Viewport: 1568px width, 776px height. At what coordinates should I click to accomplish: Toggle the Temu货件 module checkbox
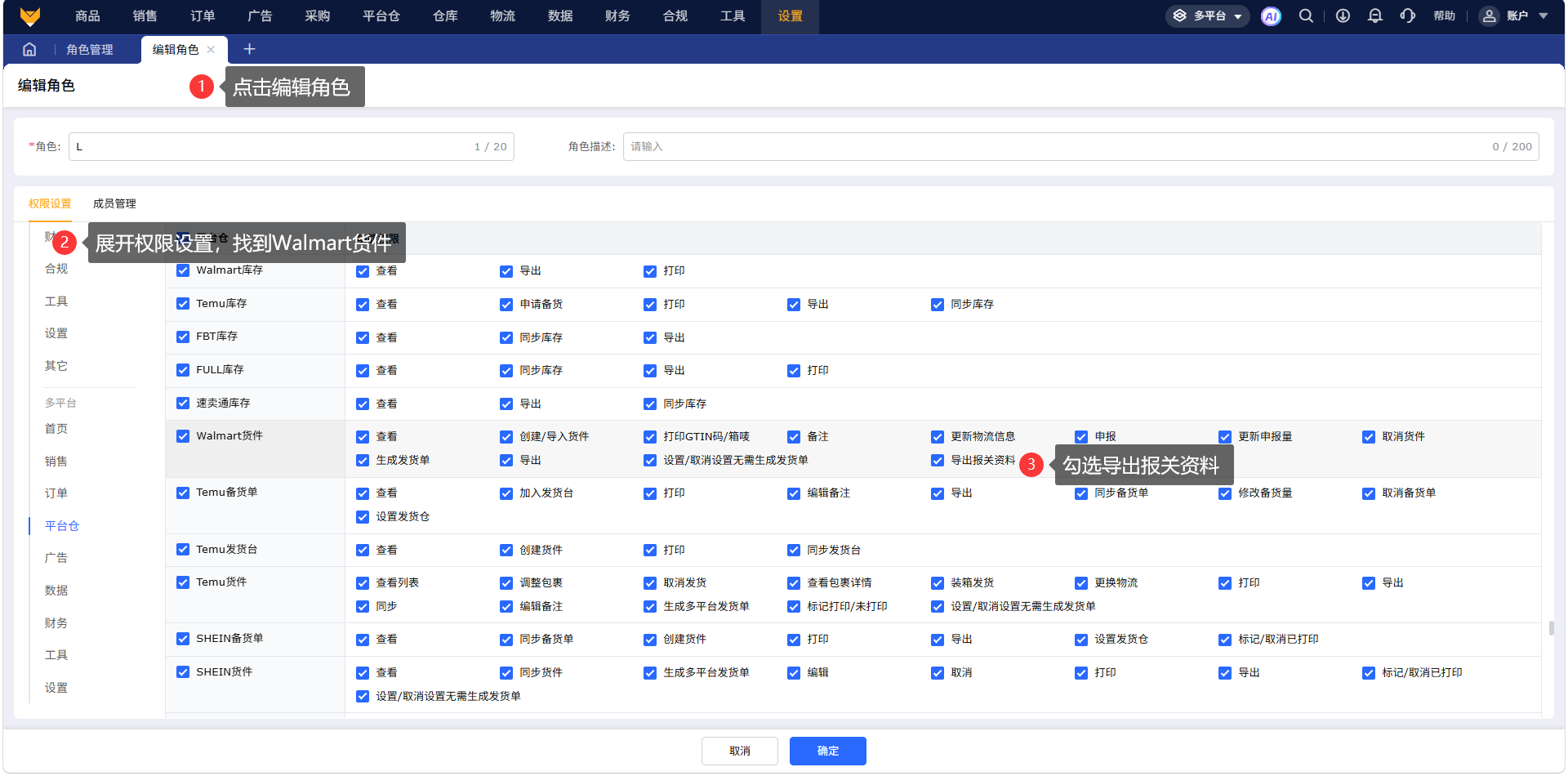coord(183,582)
